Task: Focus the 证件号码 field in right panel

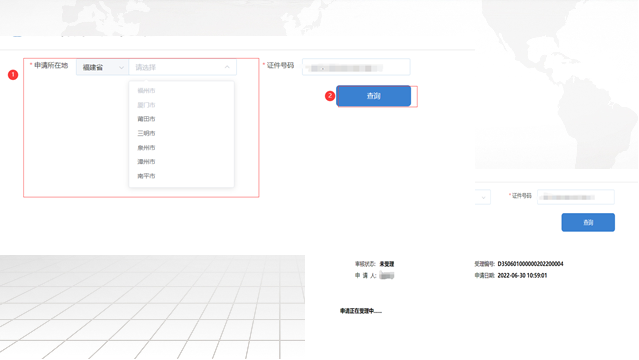Action: click(575, 197)
